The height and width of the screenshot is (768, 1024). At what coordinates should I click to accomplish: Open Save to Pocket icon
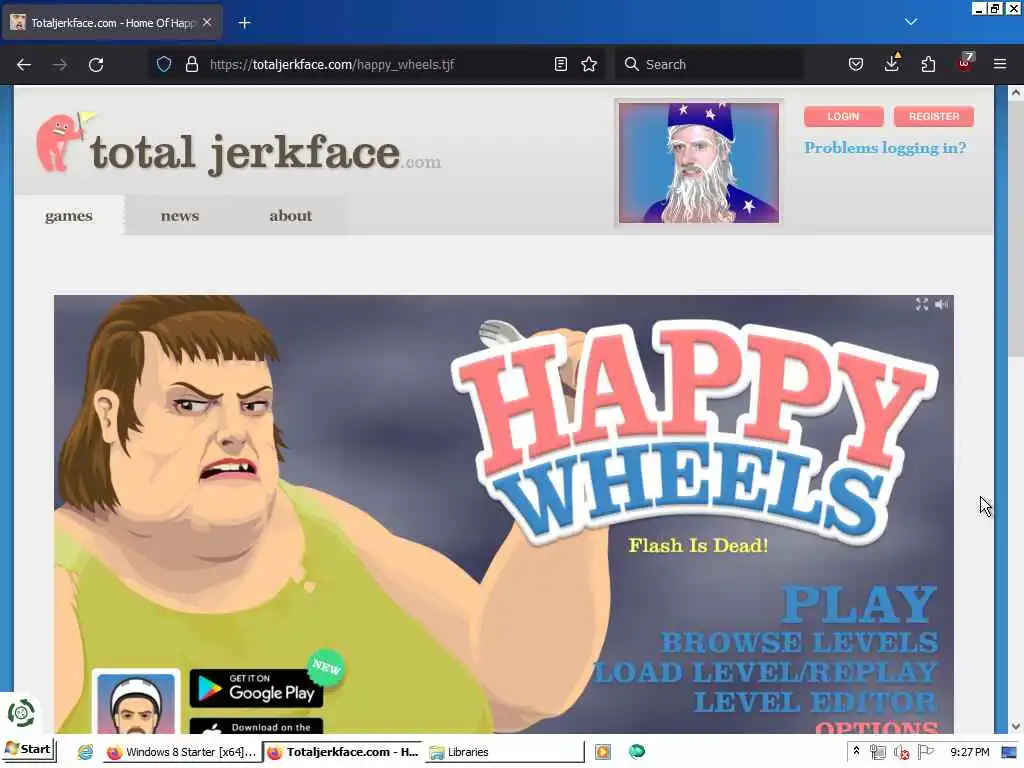pyautogui.click(x=856, y=64)
